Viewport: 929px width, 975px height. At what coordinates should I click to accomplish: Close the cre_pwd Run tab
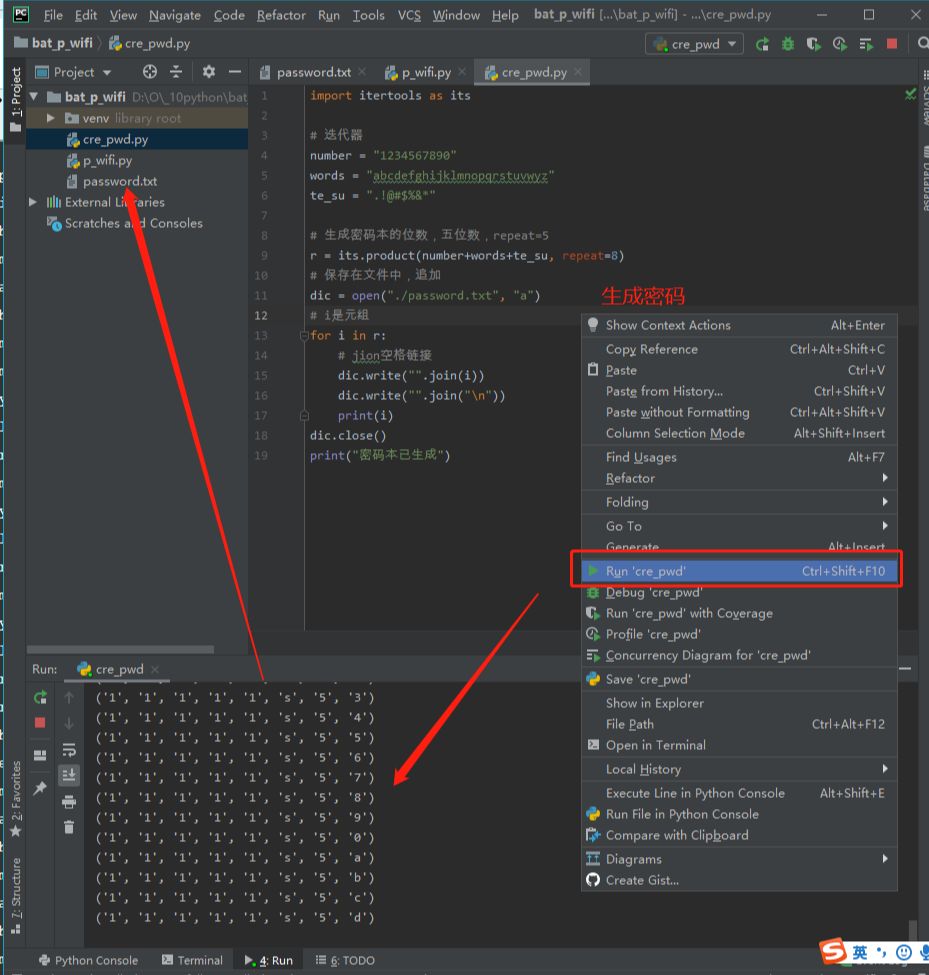coord(155,669)
